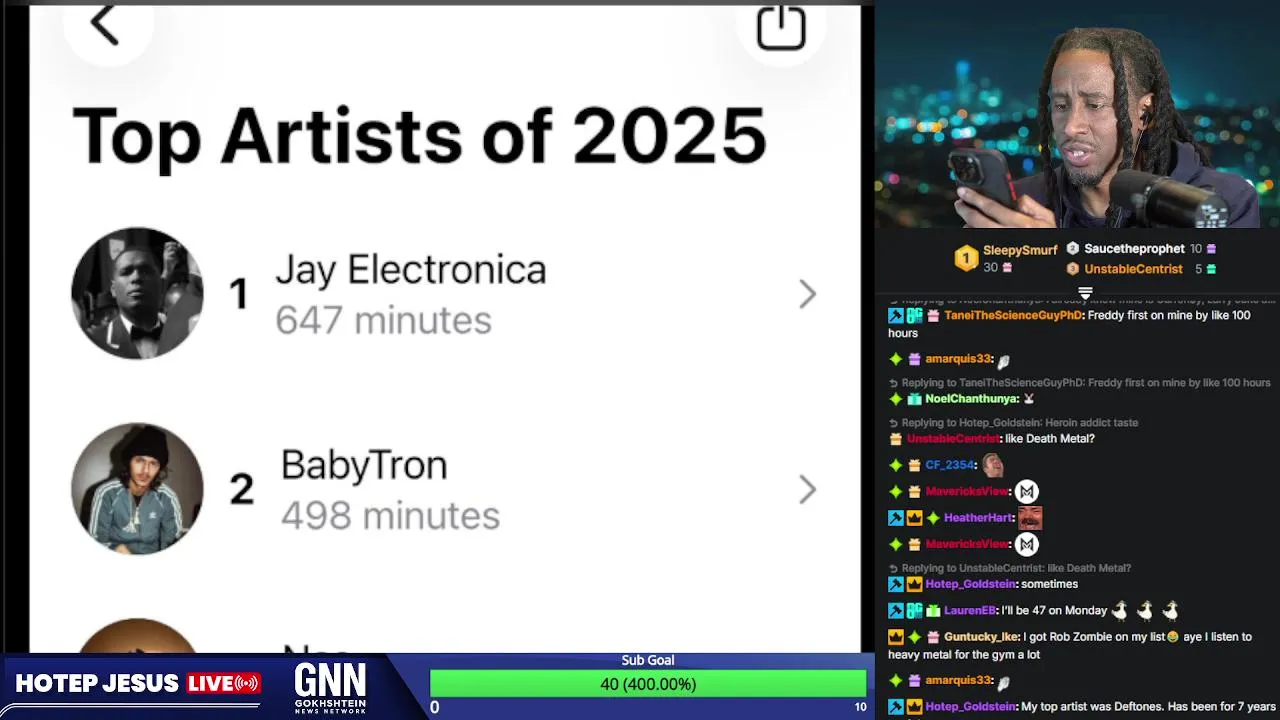Expand the chat leaderboard collapse arrow
Image resolution: width=1280 pixels, height=720 pixels.
pyautogui.click(x=1085, y=293)
